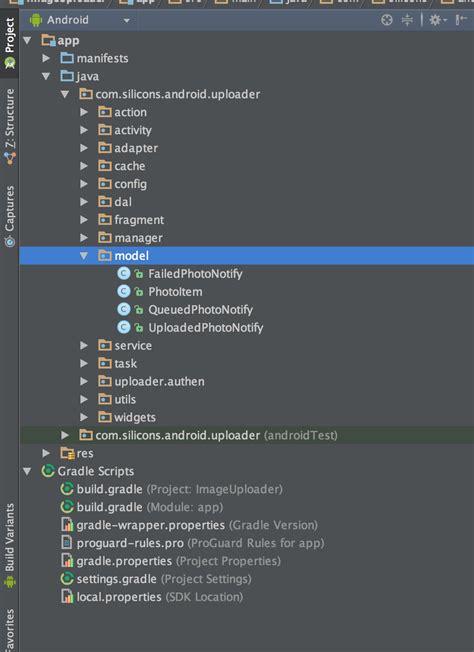Collapse the Gradle Scripts node

(27, 471)
